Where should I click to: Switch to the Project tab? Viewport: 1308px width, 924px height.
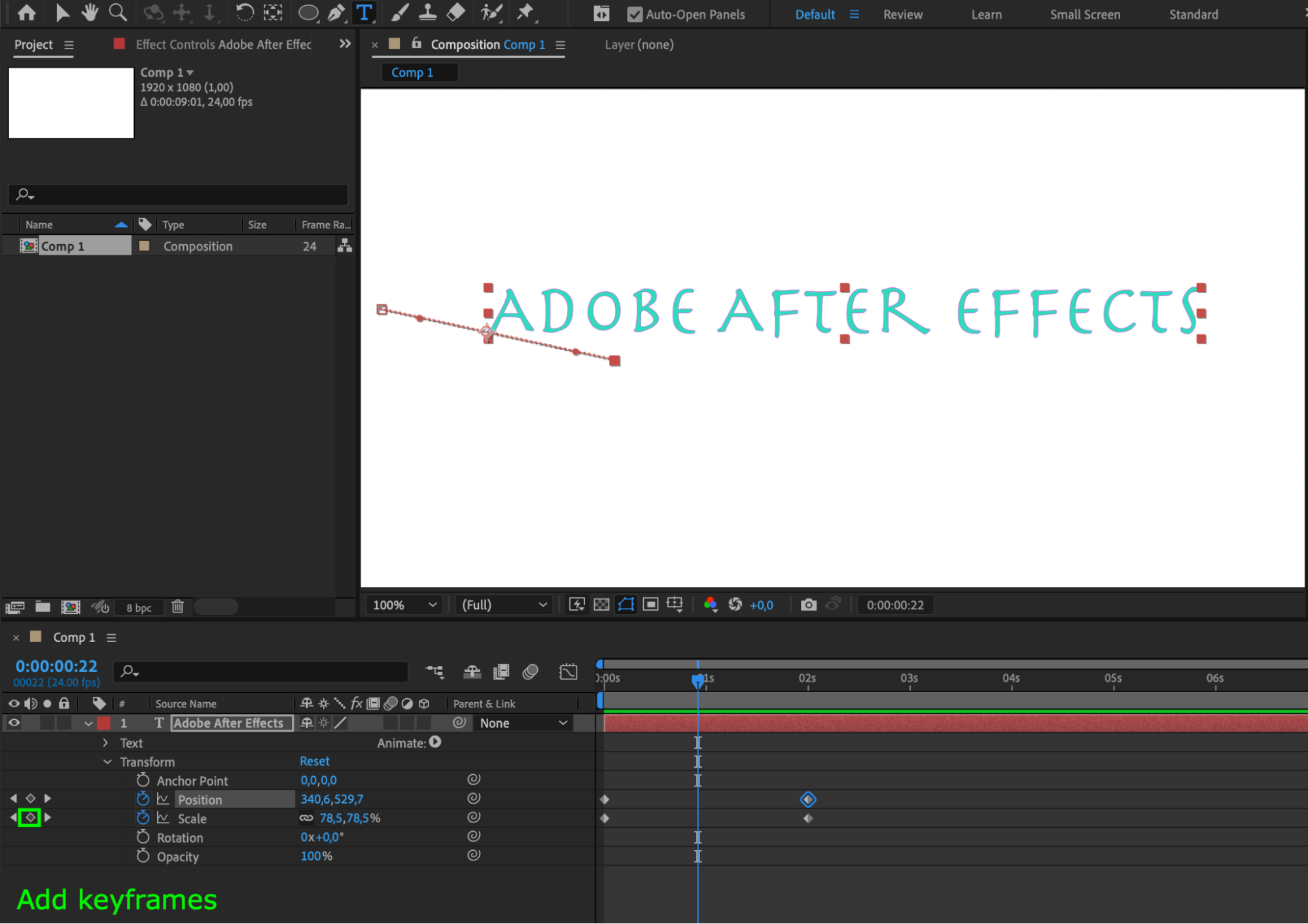tap(33, 44)
